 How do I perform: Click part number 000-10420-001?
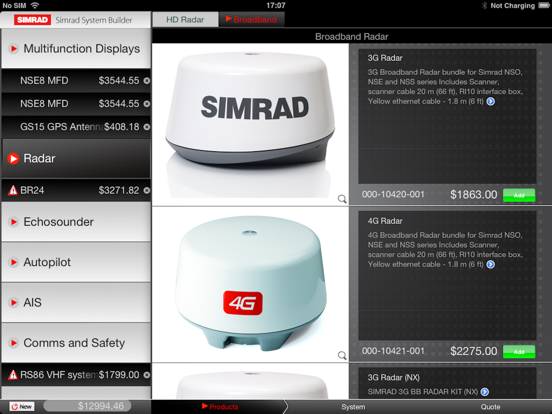(393, 194)
